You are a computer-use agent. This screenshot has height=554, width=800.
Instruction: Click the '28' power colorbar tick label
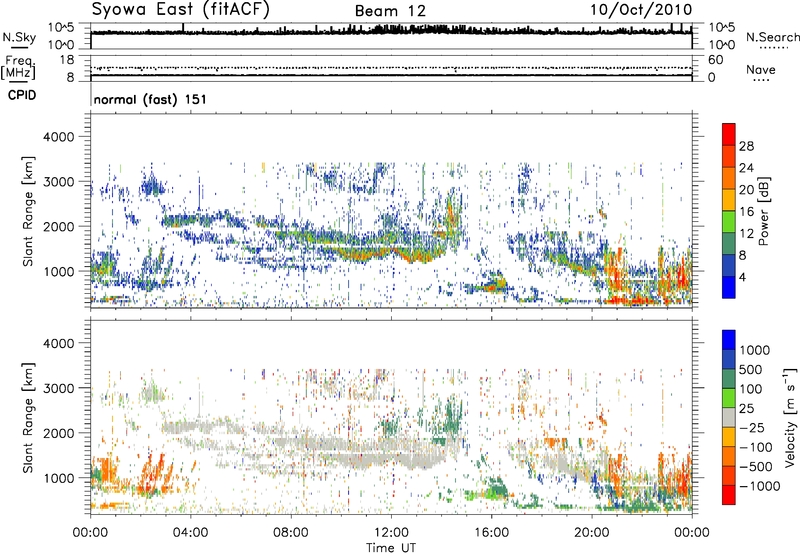pyautogui.click(x=746, y=146)
